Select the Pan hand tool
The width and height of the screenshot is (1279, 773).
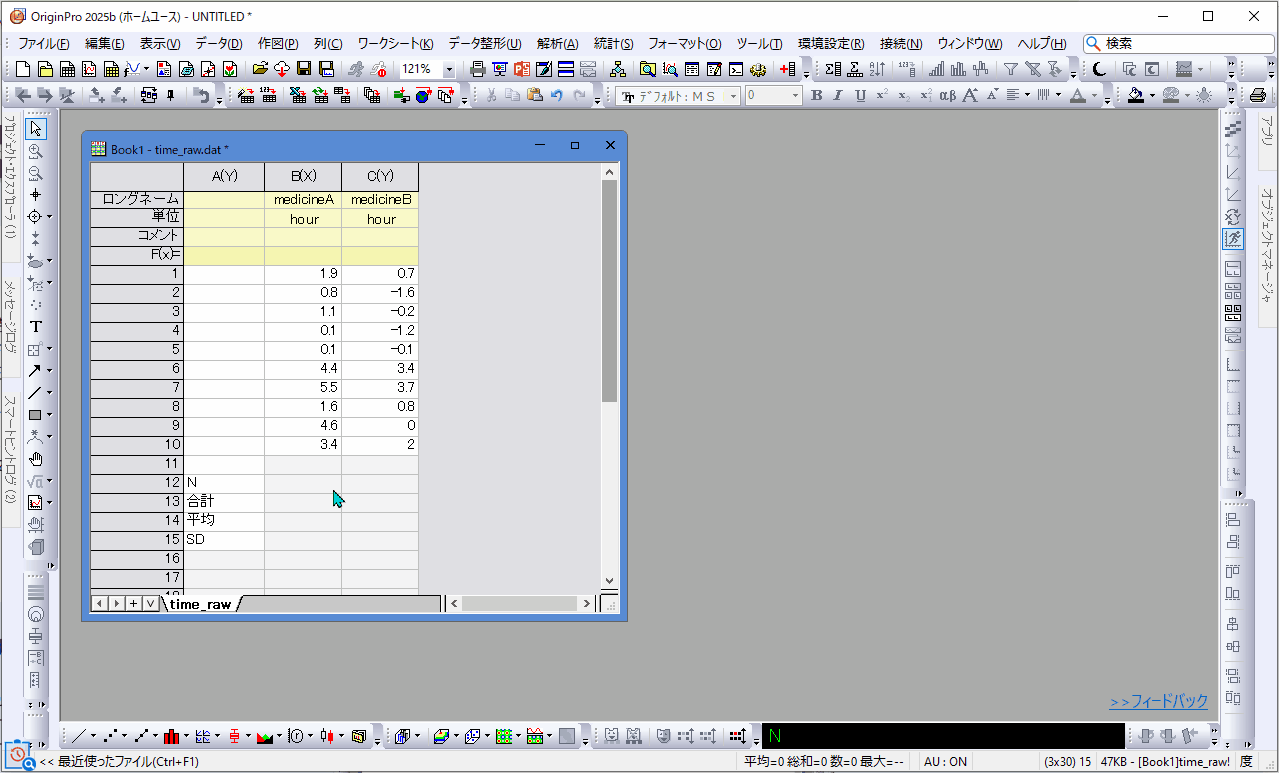coord(36,459)
